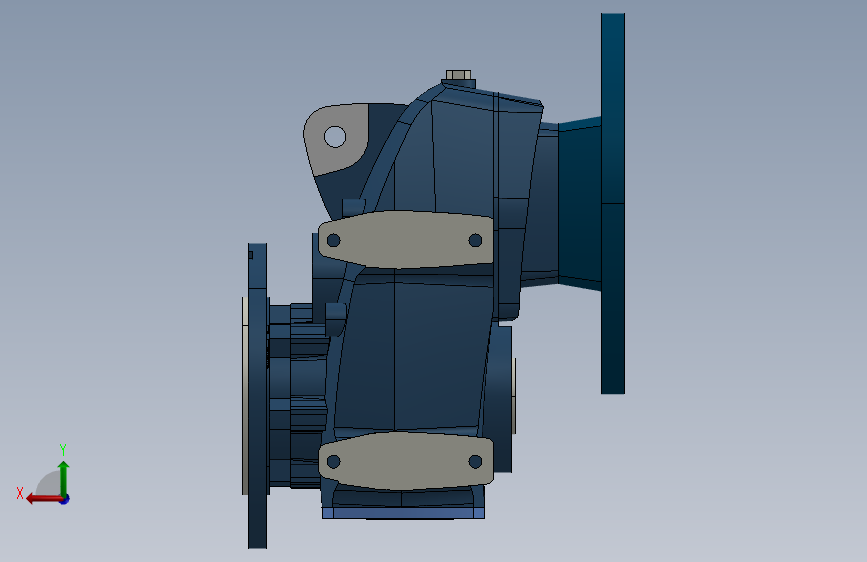Click the blue Z axis dot on the triad
Image resolution: width=867 pixels, height=562 pixels.
coord(65,499)
